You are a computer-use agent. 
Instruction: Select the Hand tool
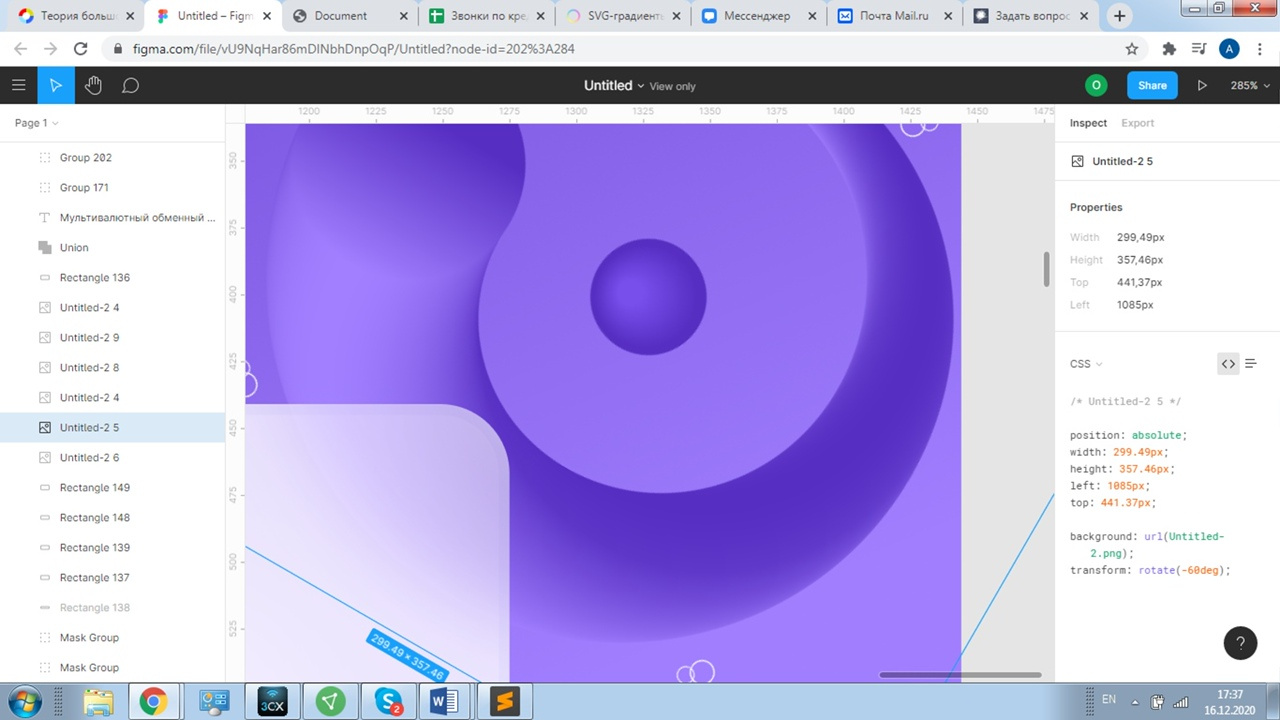[93, 86]
